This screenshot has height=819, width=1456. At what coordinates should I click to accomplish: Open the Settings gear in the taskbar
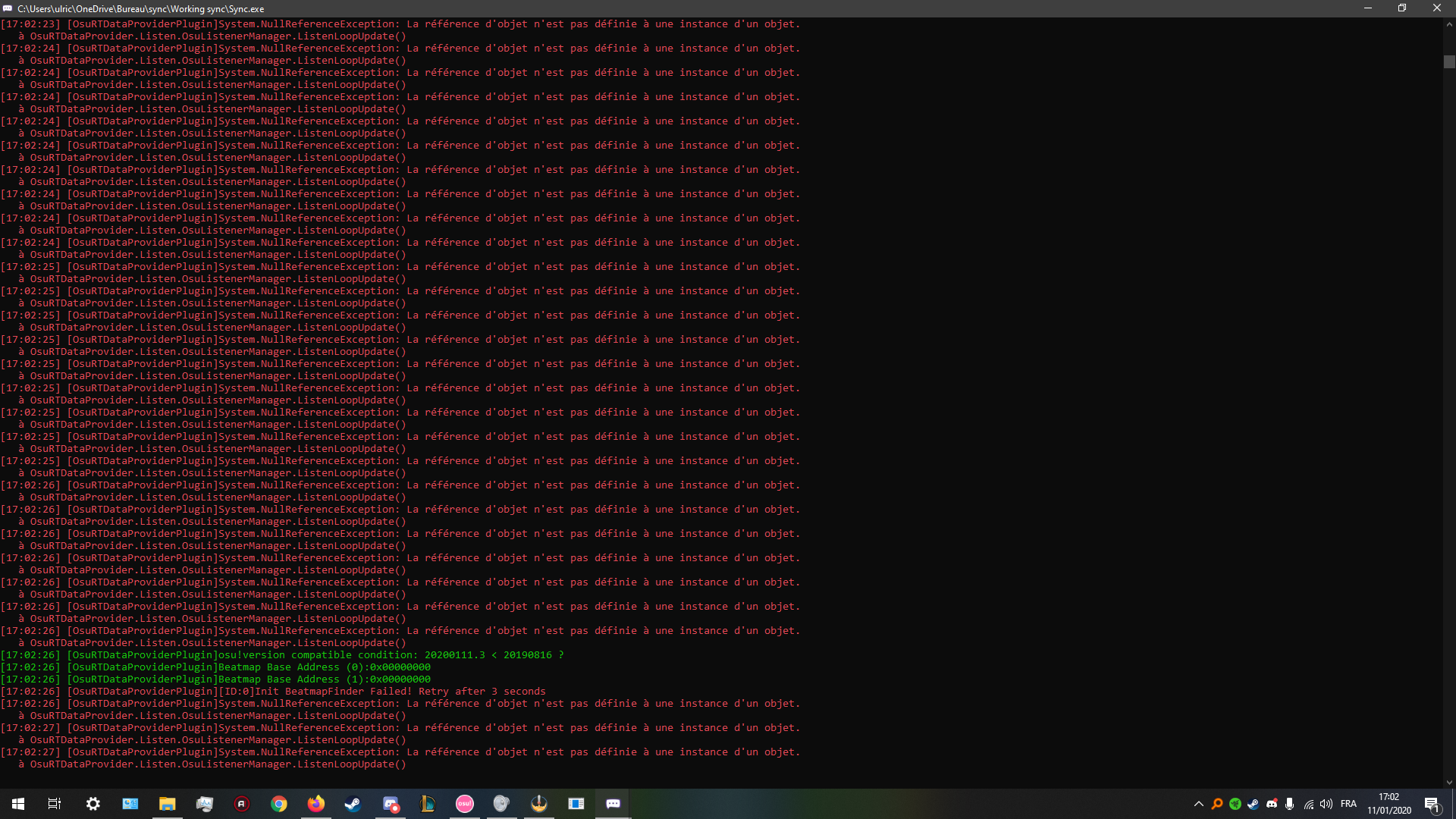click(x=93, y=804)
